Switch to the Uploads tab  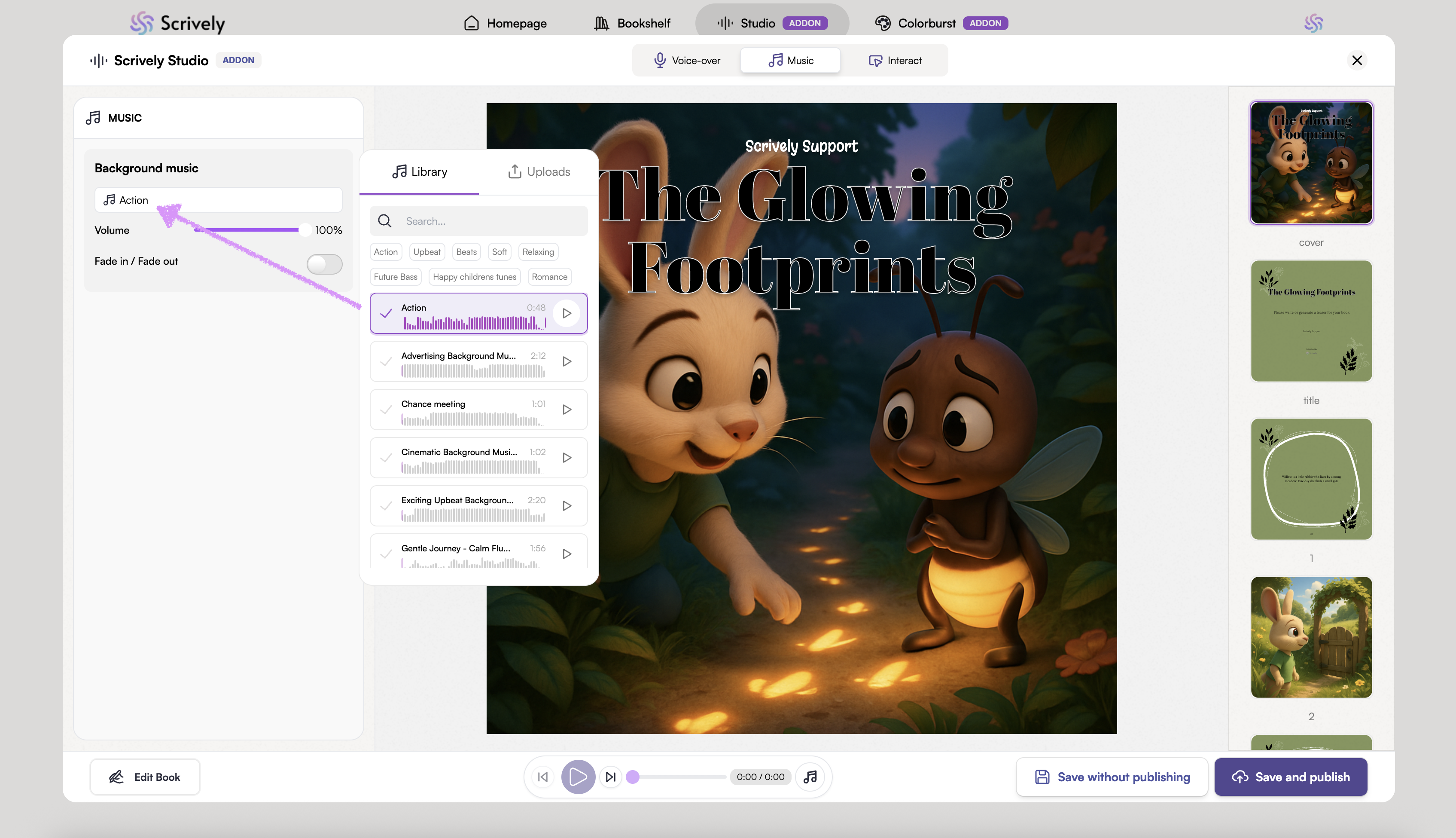point(539,171)
